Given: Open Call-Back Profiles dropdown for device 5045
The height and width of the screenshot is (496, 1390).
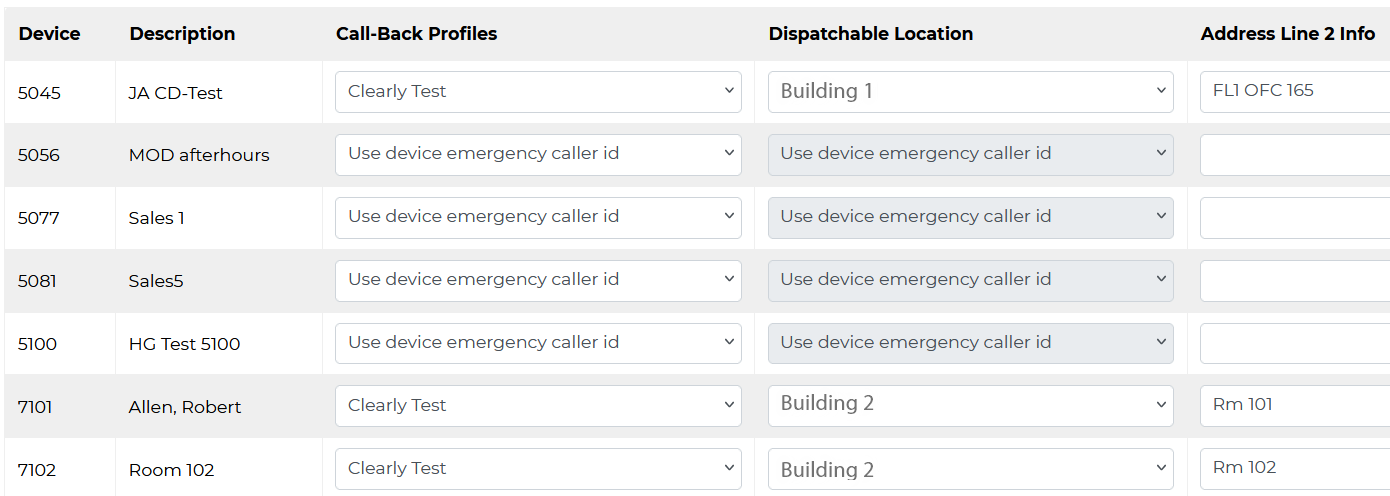Looking at the screenshot, I should click(x=538, y=92).
